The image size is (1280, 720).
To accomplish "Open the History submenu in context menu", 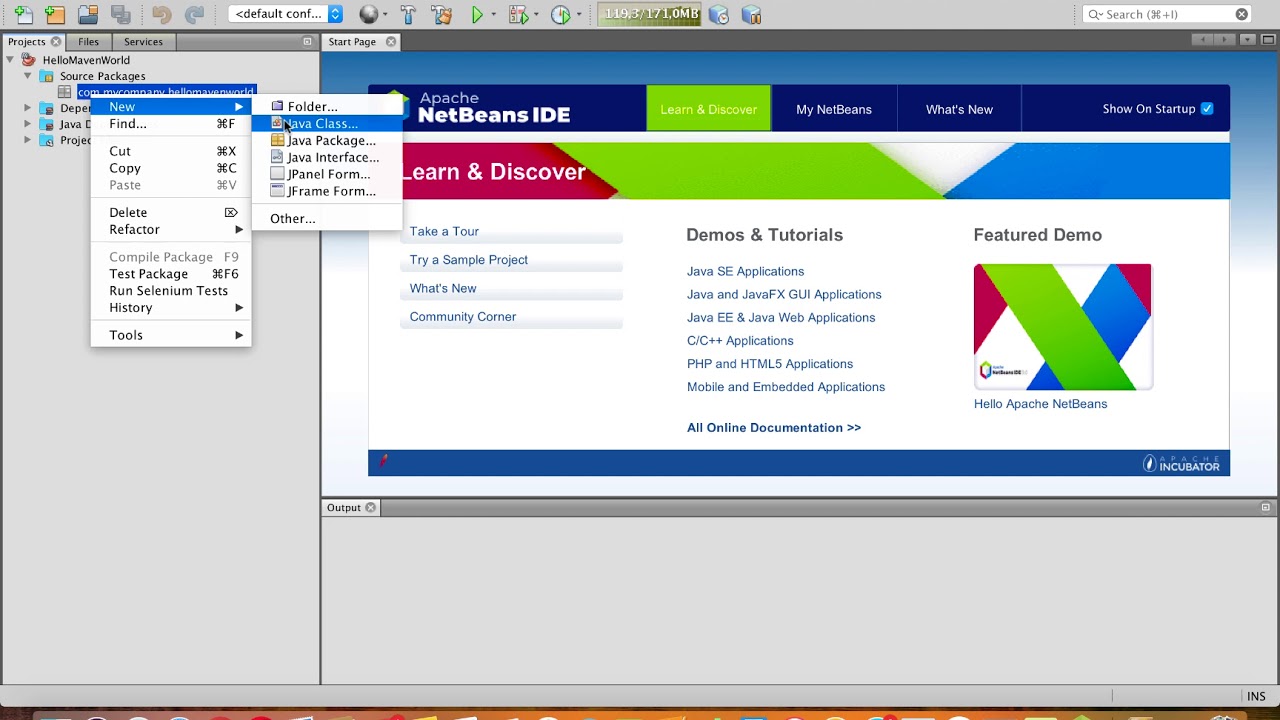I will pyautogui.click(x=171, y=307).
